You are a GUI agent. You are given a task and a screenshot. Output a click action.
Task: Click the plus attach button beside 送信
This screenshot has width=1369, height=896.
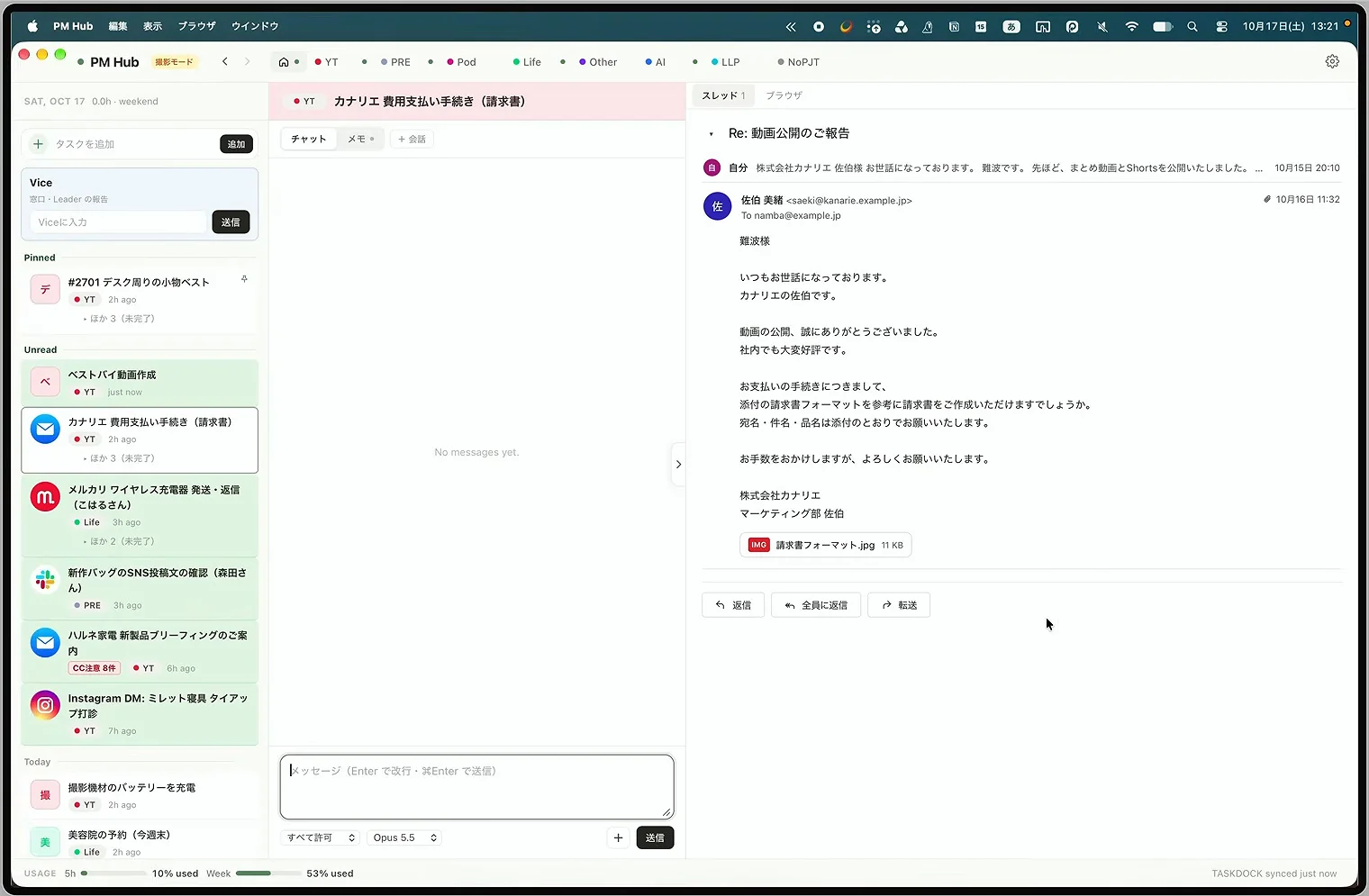coord(618,837)
